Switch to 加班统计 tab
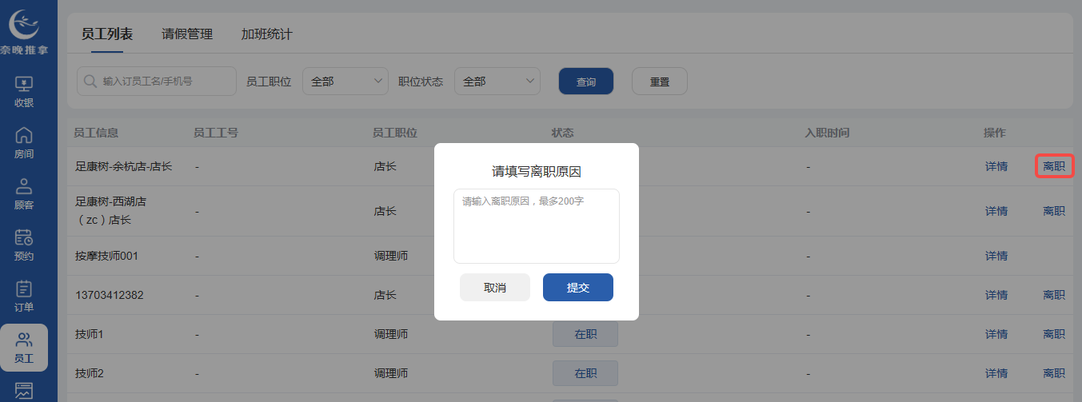The width and height of the screenshot is (1082, 402). [x=266, y=34]
